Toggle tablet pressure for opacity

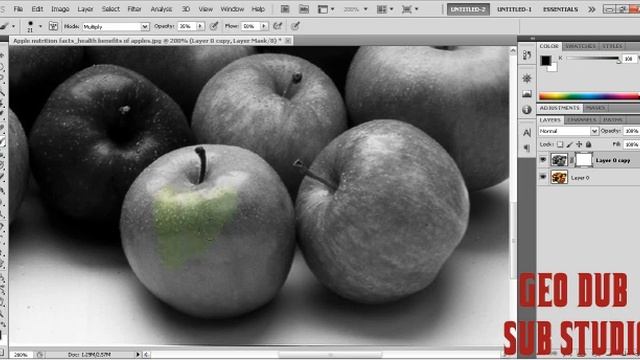214,26
